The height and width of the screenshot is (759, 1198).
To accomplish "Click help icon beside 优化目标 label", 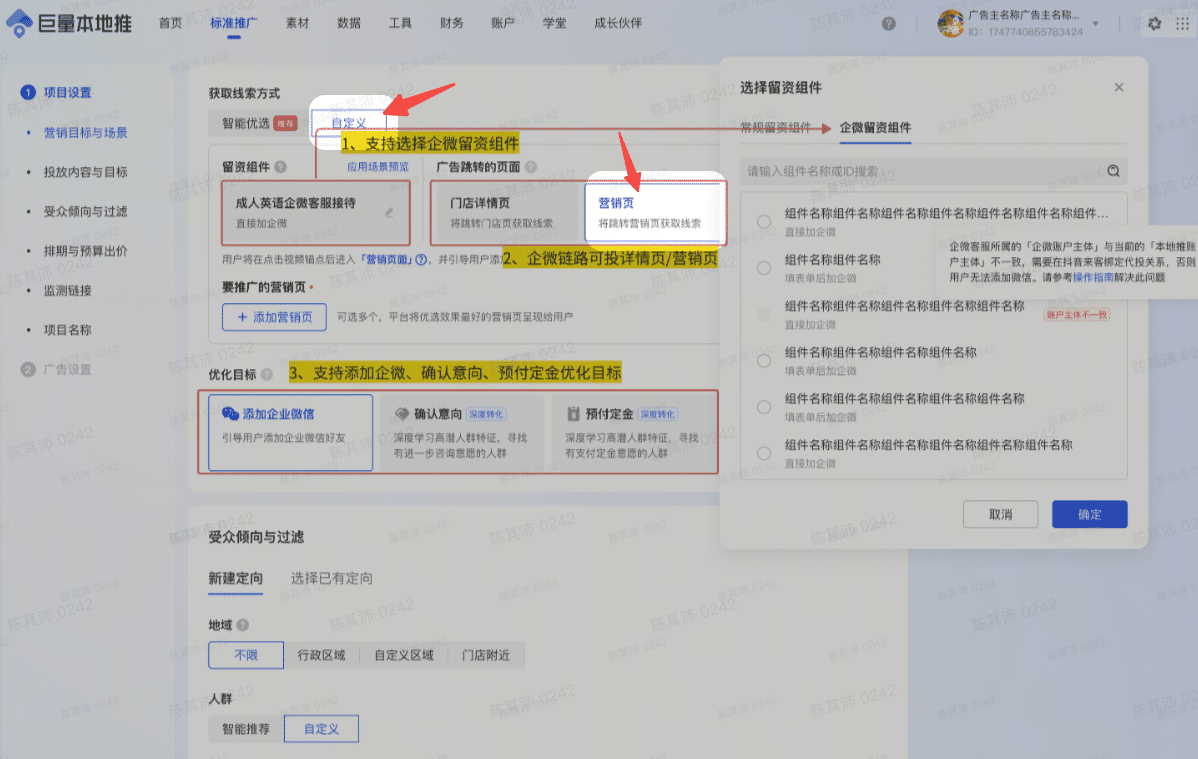I will tap(266, 374).
